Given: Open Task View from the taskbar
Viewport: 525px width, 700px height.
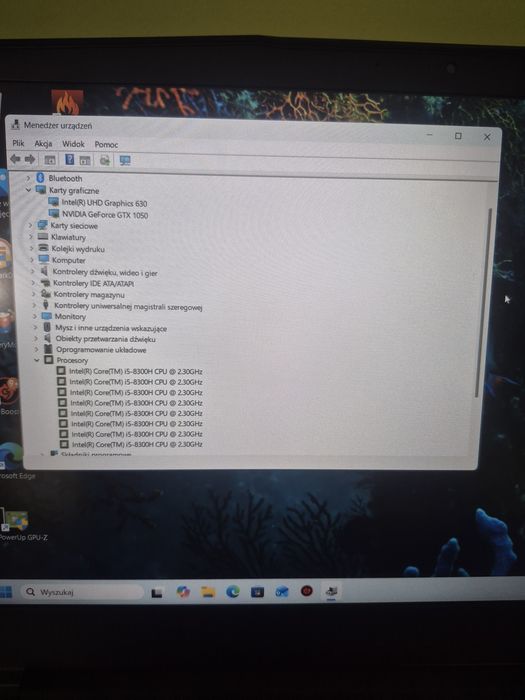Looking at the screenshot, I should click(x=157, y=592).
